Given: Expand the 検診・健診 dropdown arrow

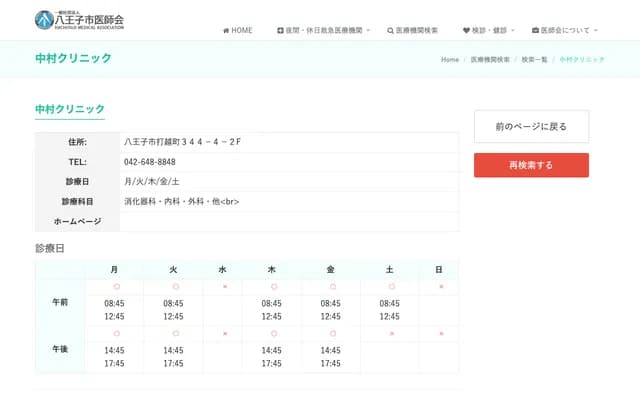Looking at the screenshot, I should coord(515,31).
